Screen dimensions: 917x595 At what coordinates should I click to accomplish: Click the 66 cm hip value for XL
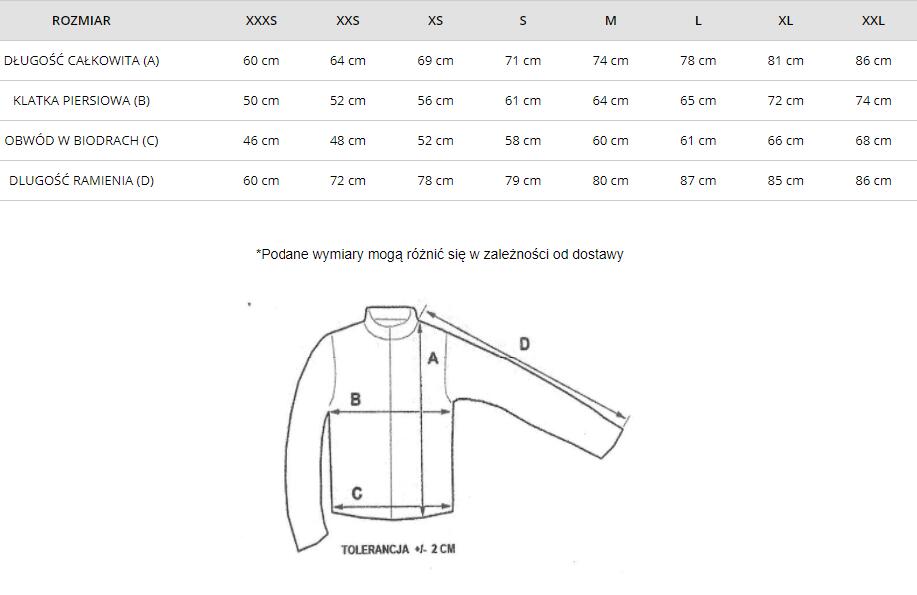pos(785,140)
